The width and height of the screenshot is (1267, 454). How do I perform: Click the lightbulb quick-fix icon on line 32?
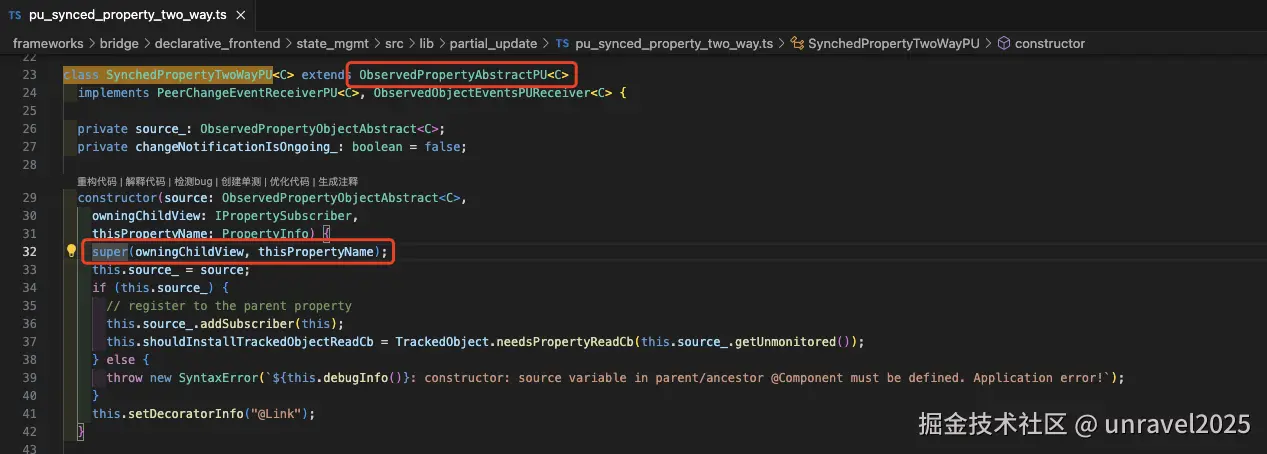click(x=72, y=252)
